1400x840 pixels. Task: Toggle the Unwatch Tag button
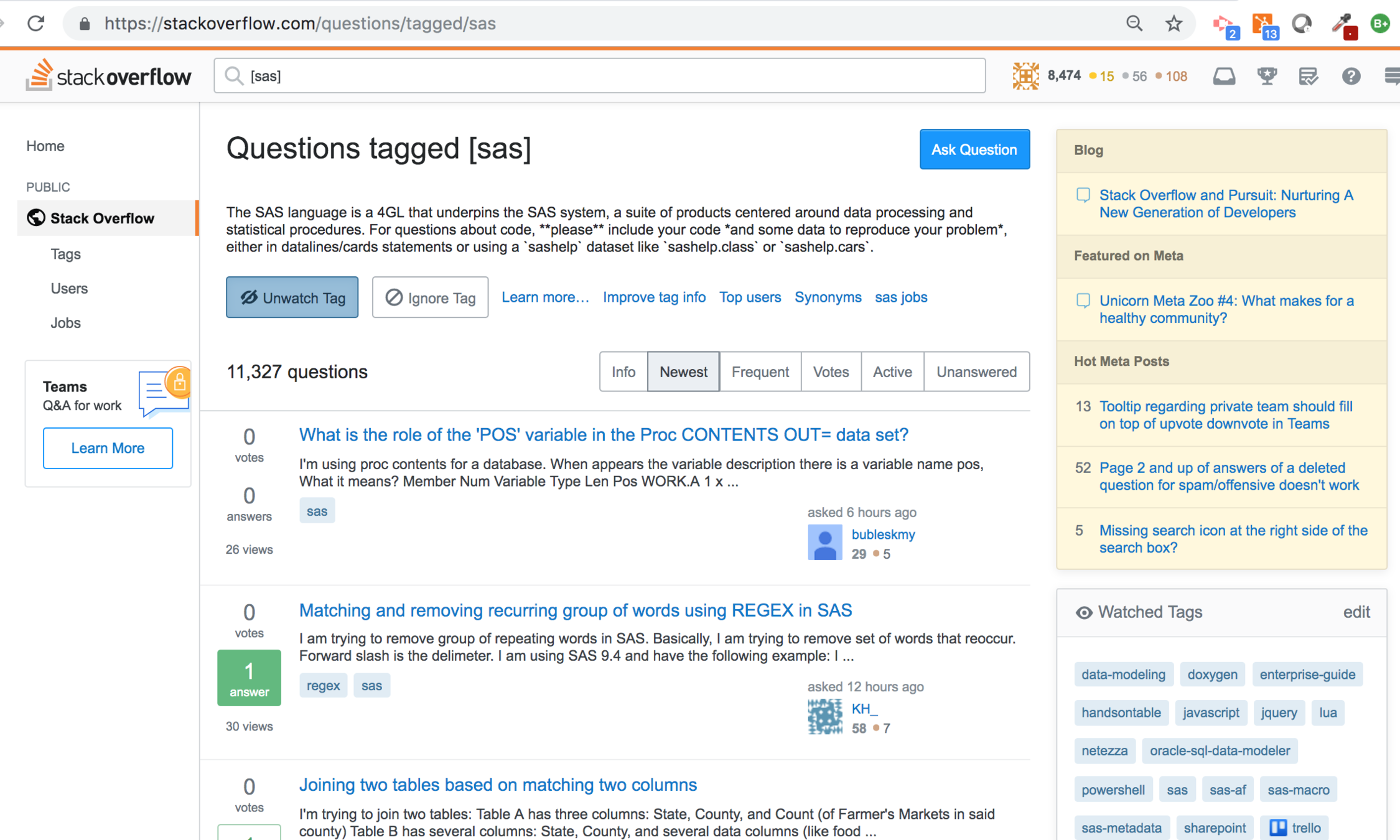click(x=292, y=297)
